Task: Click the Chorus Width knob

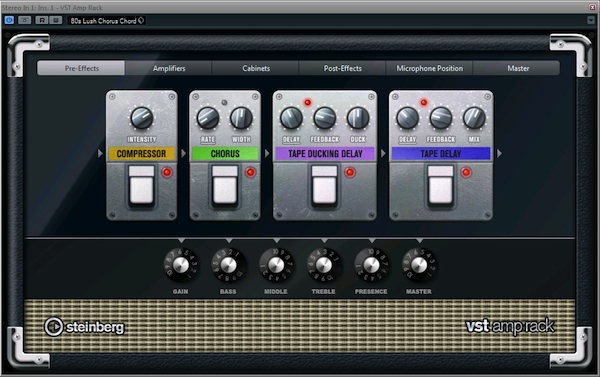Action: (x=241, y=118)
